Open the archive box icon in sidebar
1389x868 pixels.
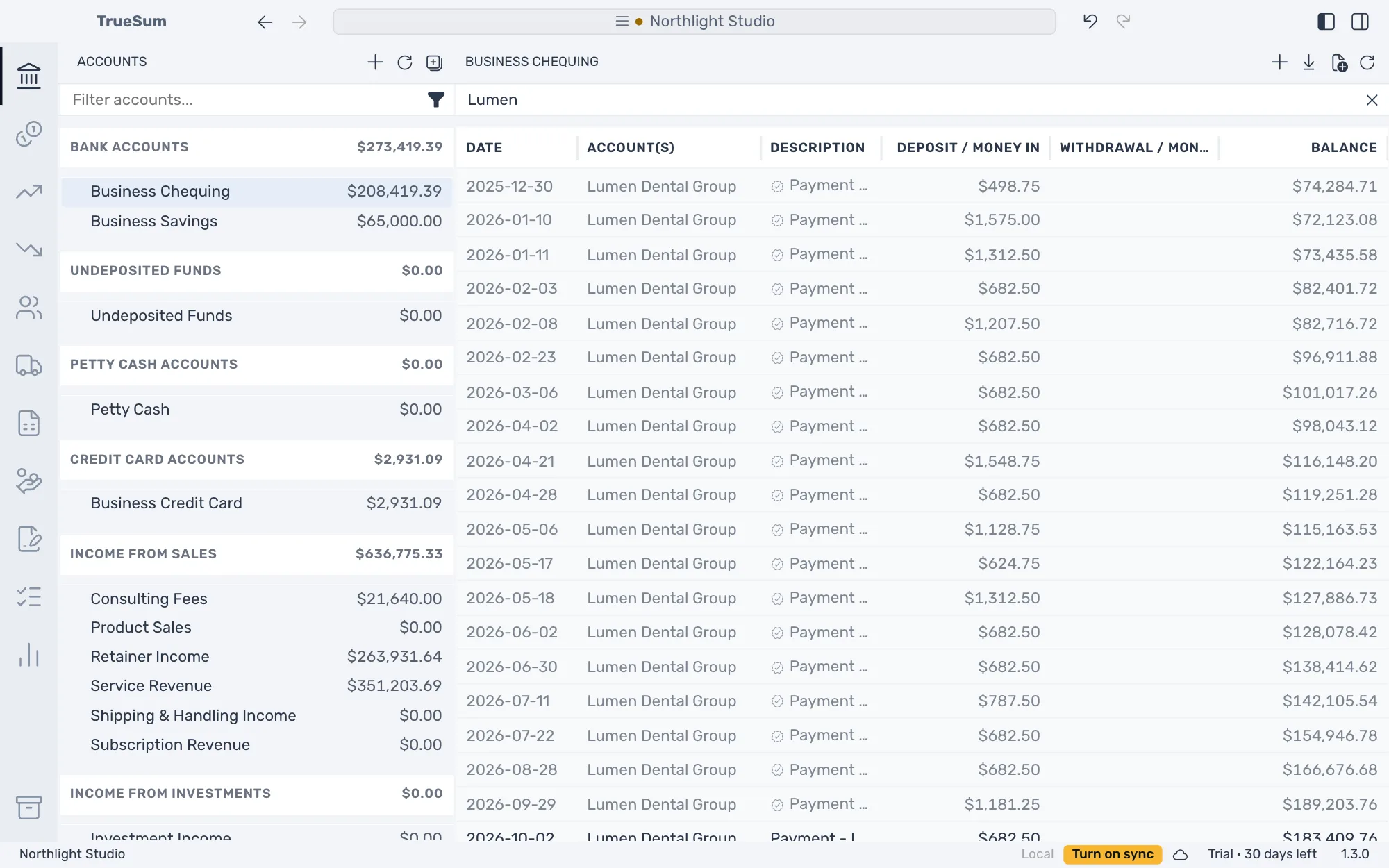click(28, 807)
